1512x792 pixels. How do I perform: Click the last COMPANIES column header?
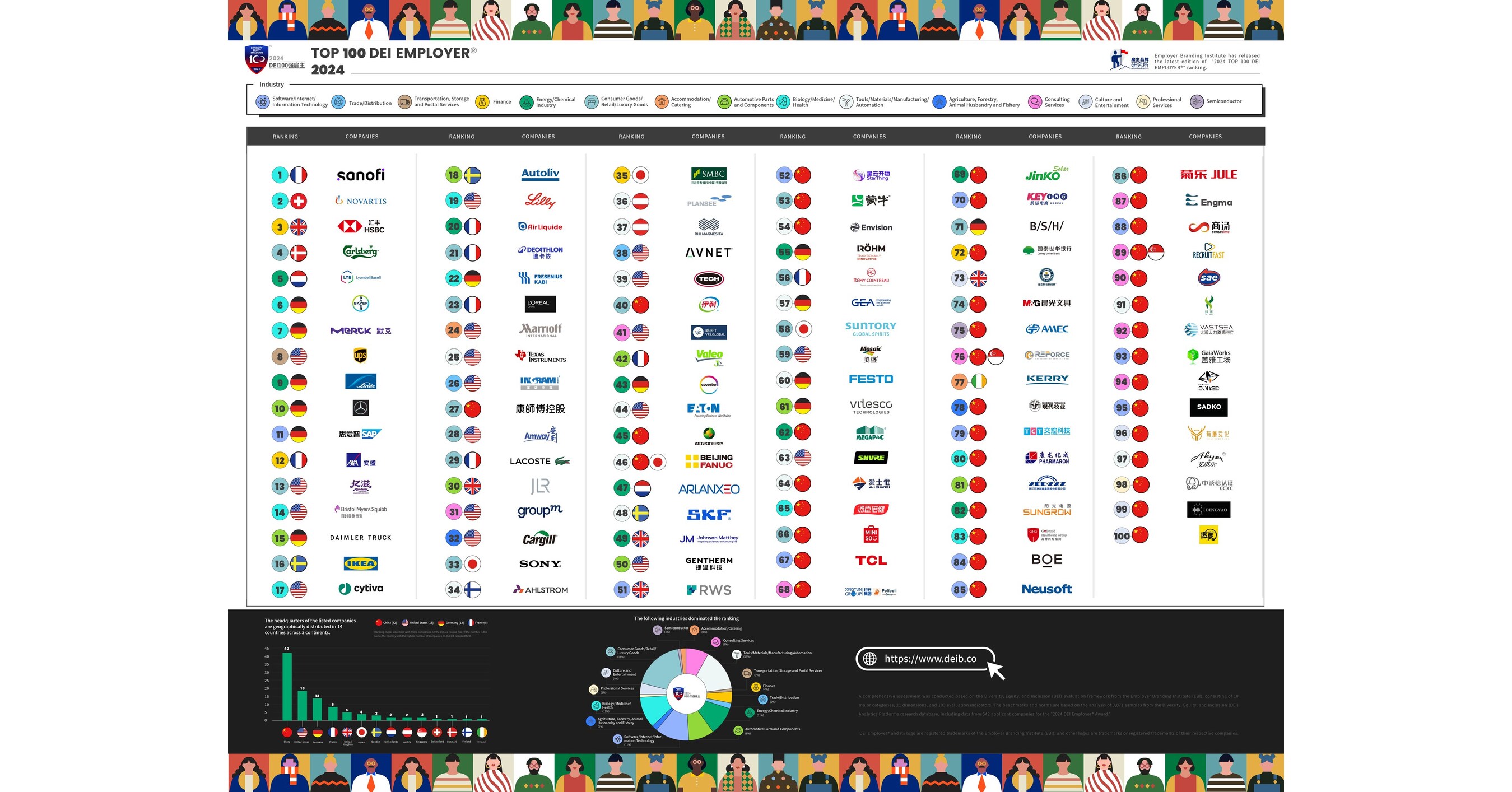pyautogui.click(x=1205, y=137)
